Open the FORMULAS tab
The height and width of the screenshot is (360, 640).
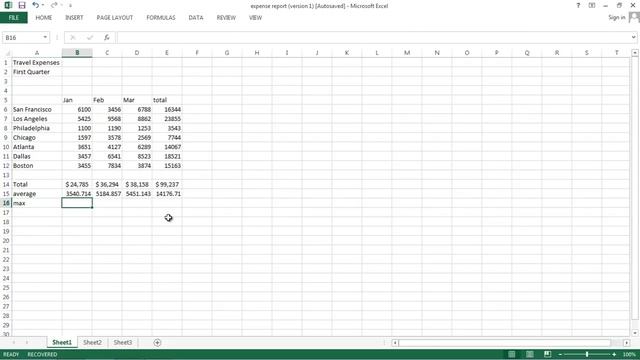coord(161,18)
